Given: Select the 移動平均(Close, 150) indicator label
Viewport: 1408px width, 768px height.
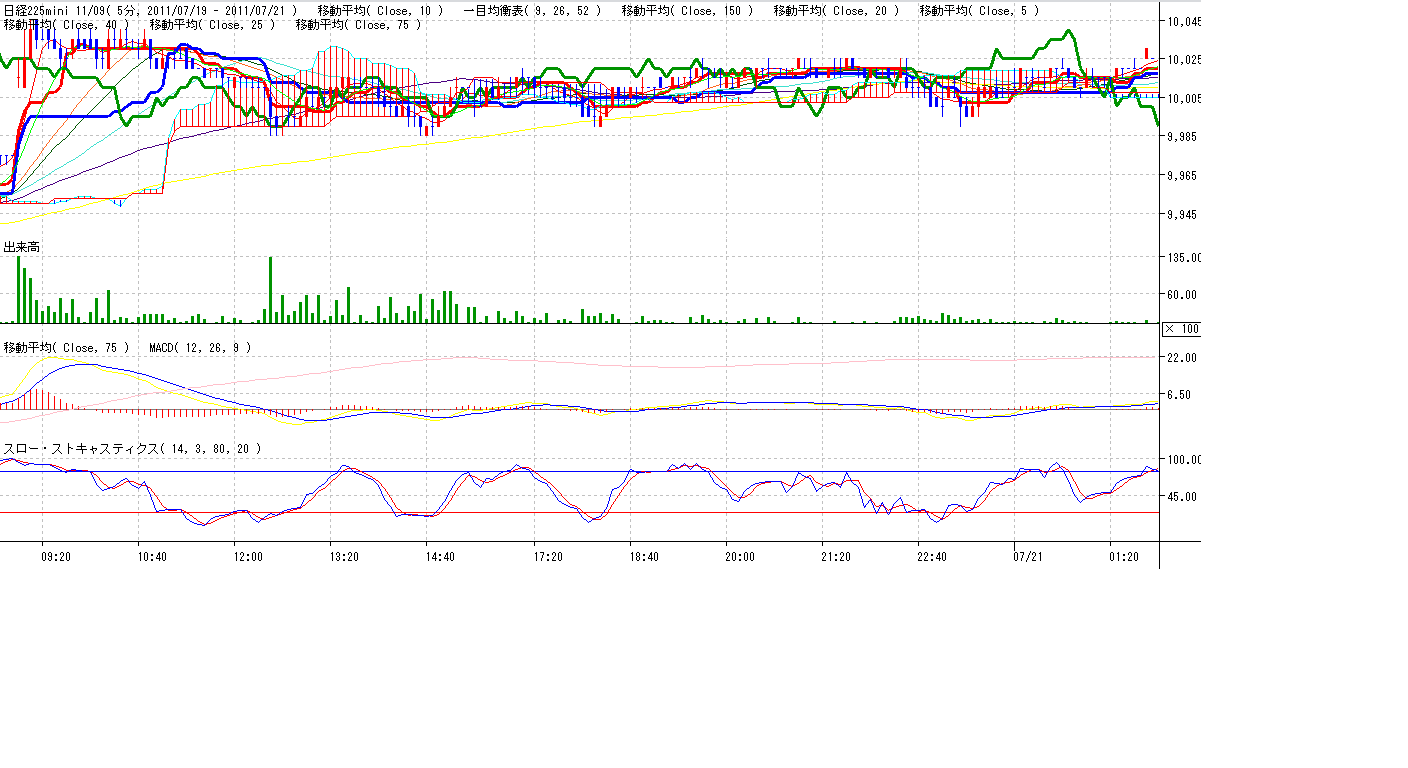Looking at the screenshot, I should coord(687,10).
